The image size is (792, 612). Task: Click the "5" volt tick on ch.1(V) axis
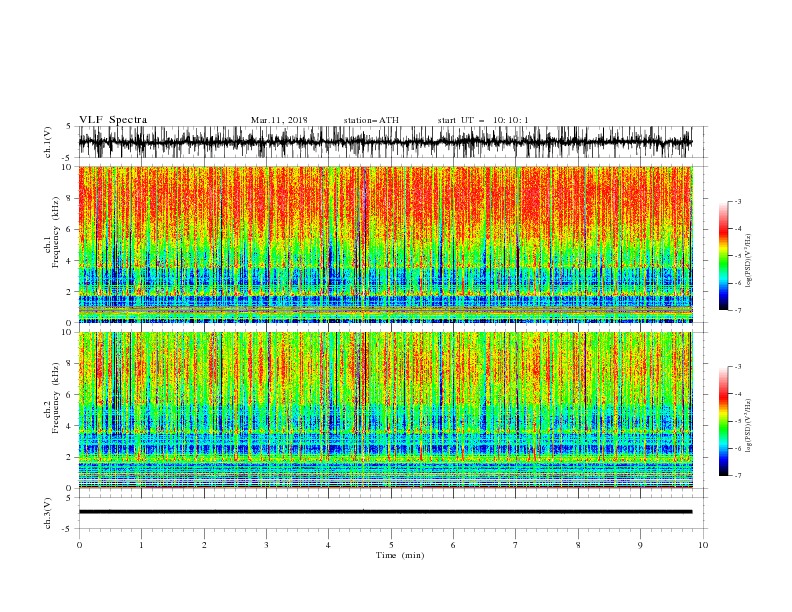69,127
